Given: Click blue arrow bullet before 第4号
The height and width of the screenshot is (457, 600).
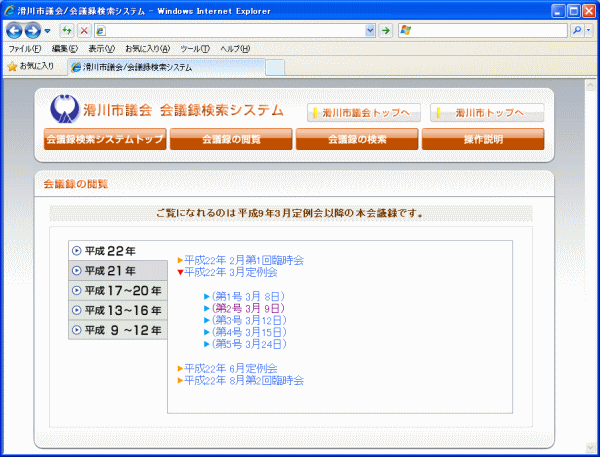Looking at the screenshot, I should tap(207, 332).
